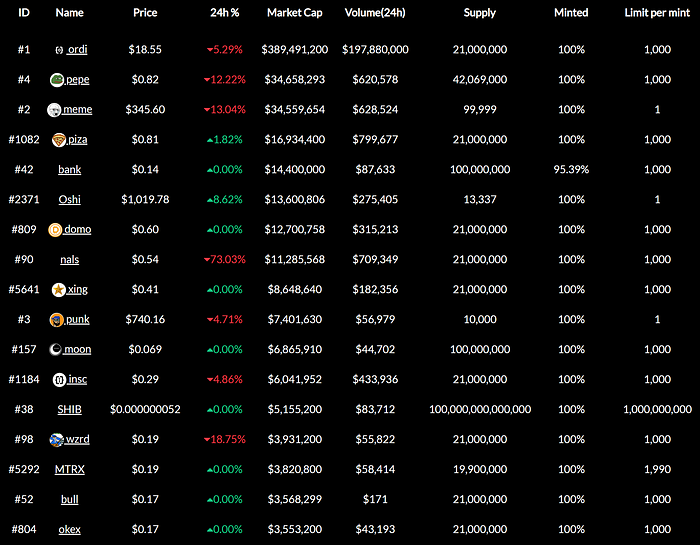This screenshot has height=545, width=700.
Task: Click the punk token icon
Action: coord(57,319)
